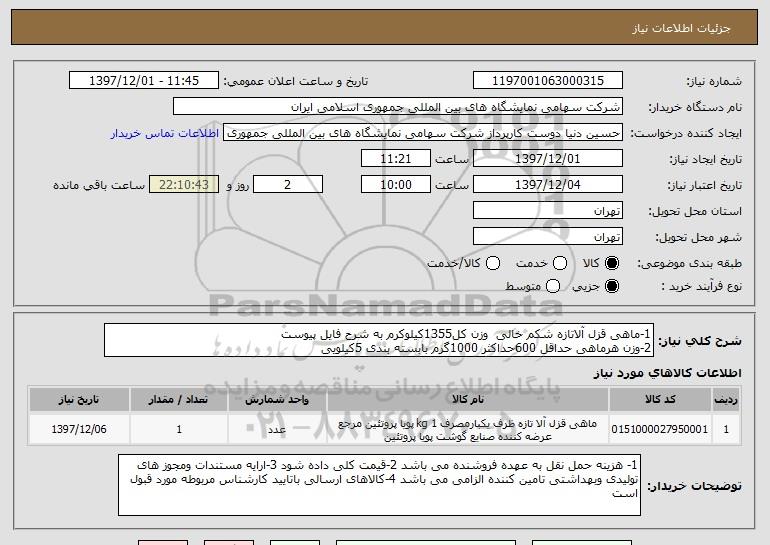770x545 pixels.
Task: Click the نام کالا column header
Action: 468,400
